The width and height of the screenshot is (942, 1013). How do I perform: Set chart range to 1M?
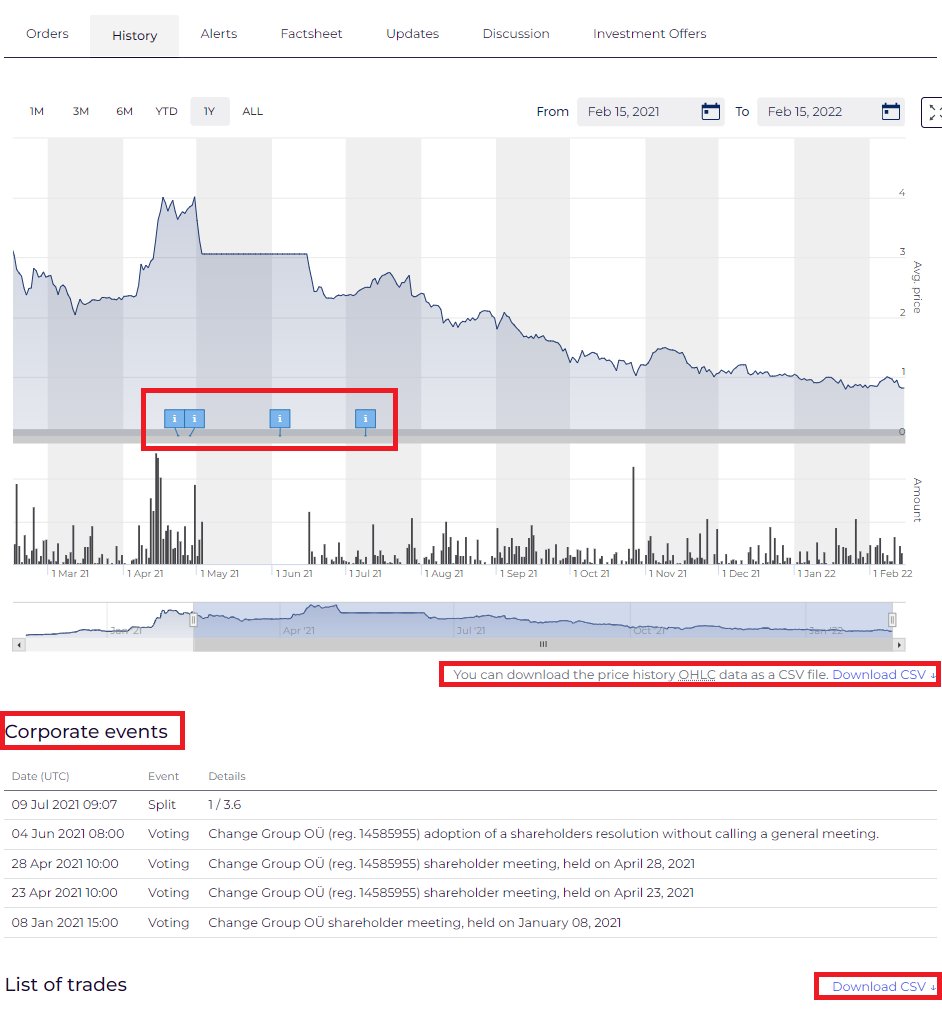[x=37, y=111]
